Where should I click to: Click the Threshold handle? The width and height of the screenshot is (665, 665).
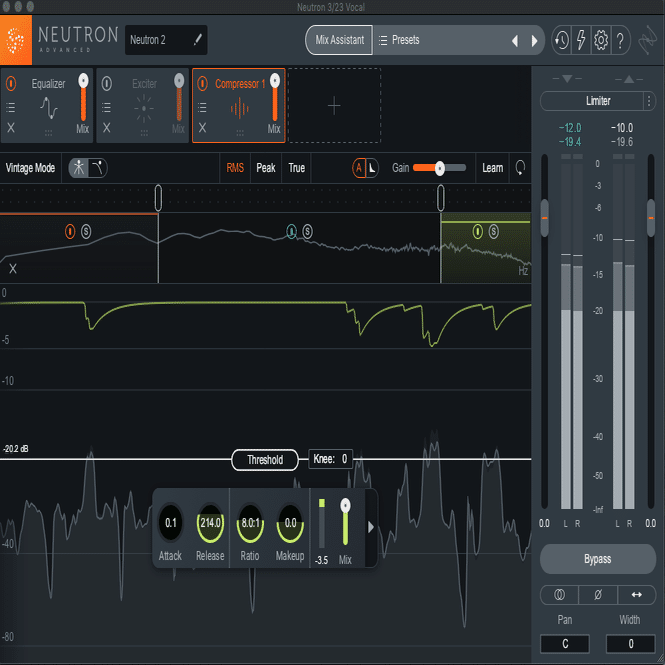tap(265, 460)
